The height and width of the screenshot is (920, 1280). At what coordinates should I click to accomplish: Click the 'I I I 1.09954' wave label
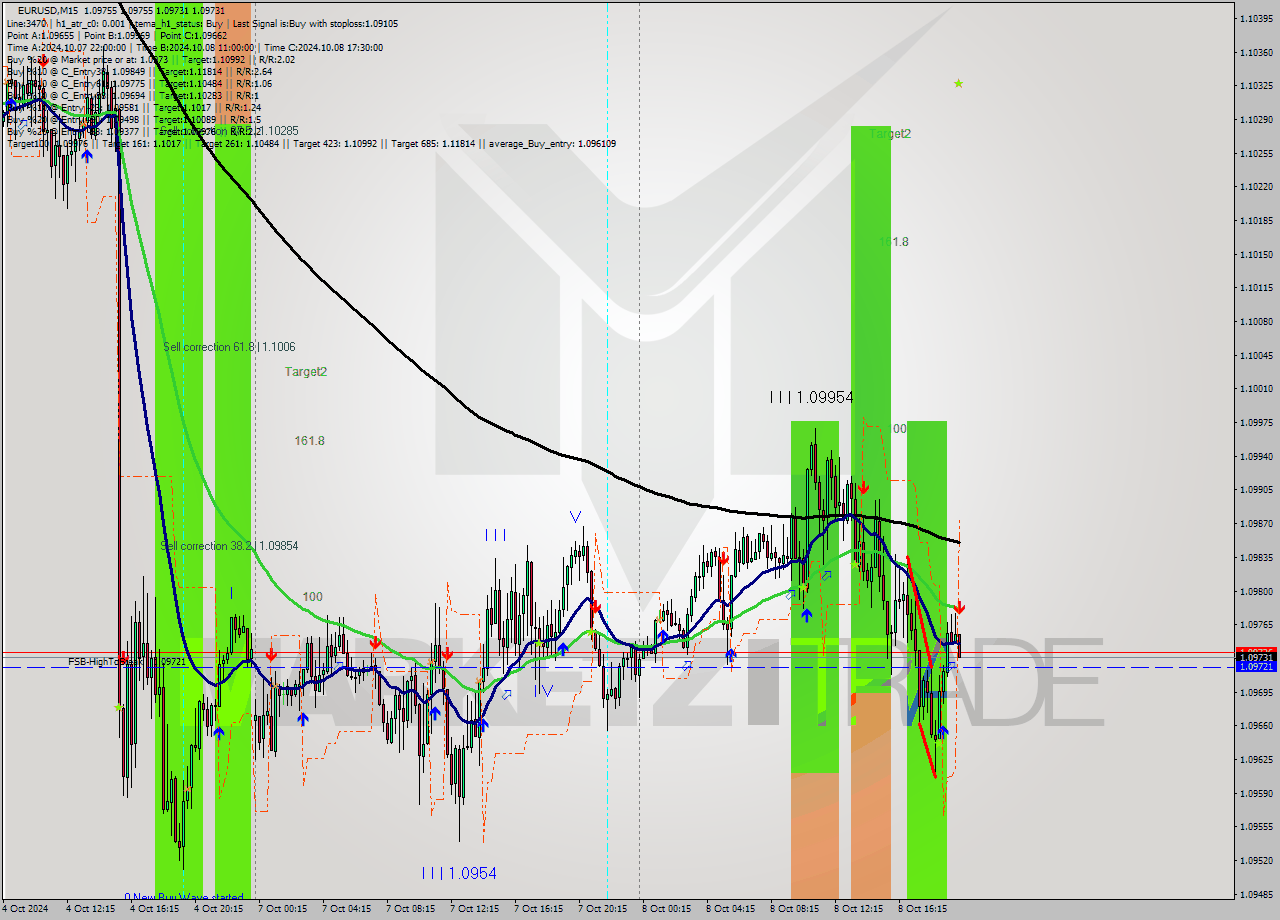click(x=811, y=397)
